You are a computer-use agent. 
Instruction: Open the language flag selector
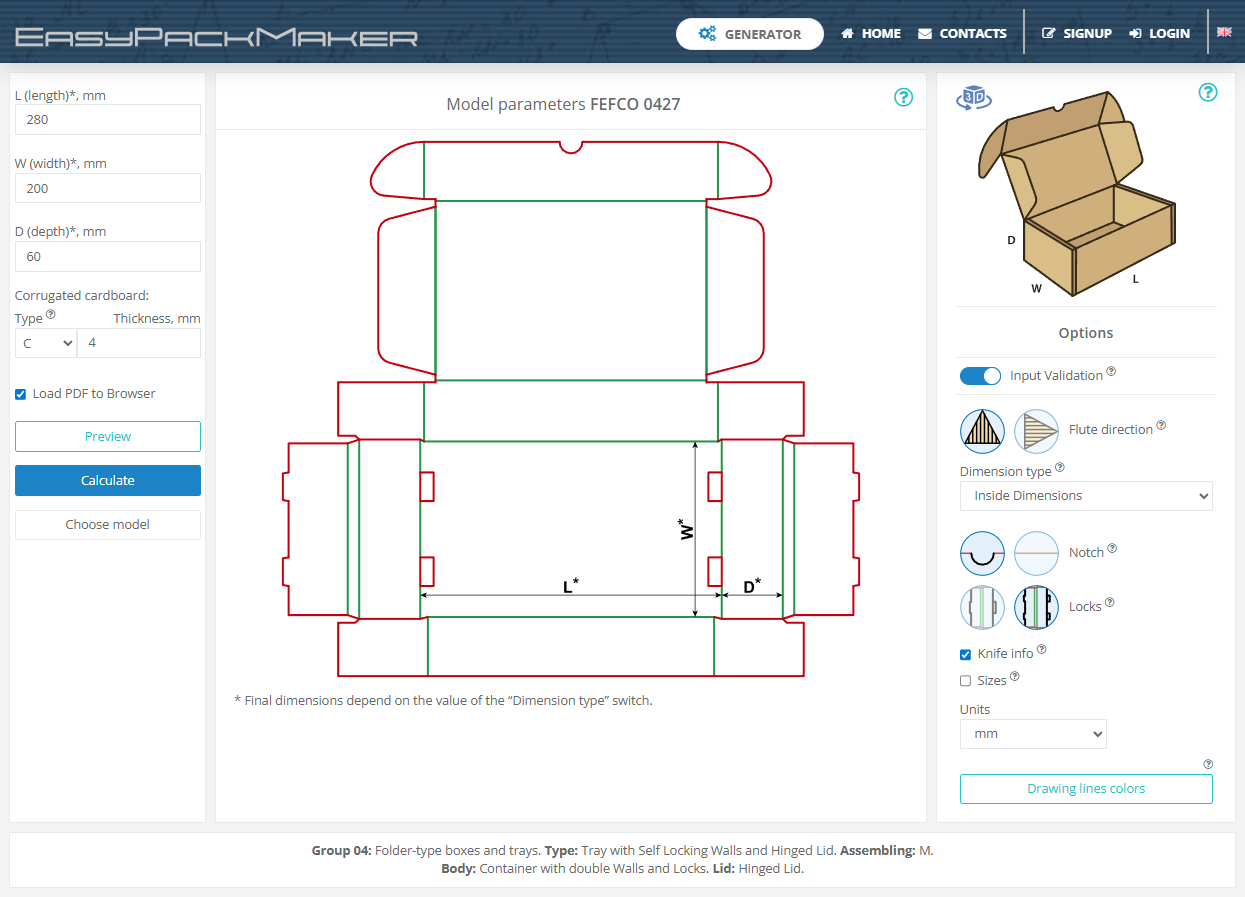[1224, 32]
